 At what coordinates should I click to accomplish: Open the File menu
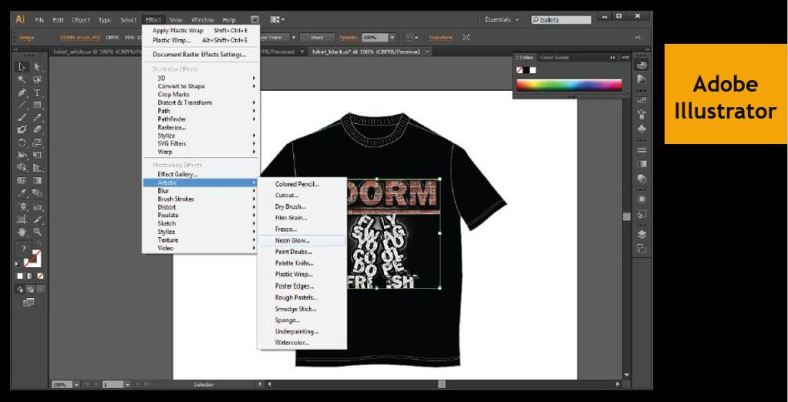40,20
